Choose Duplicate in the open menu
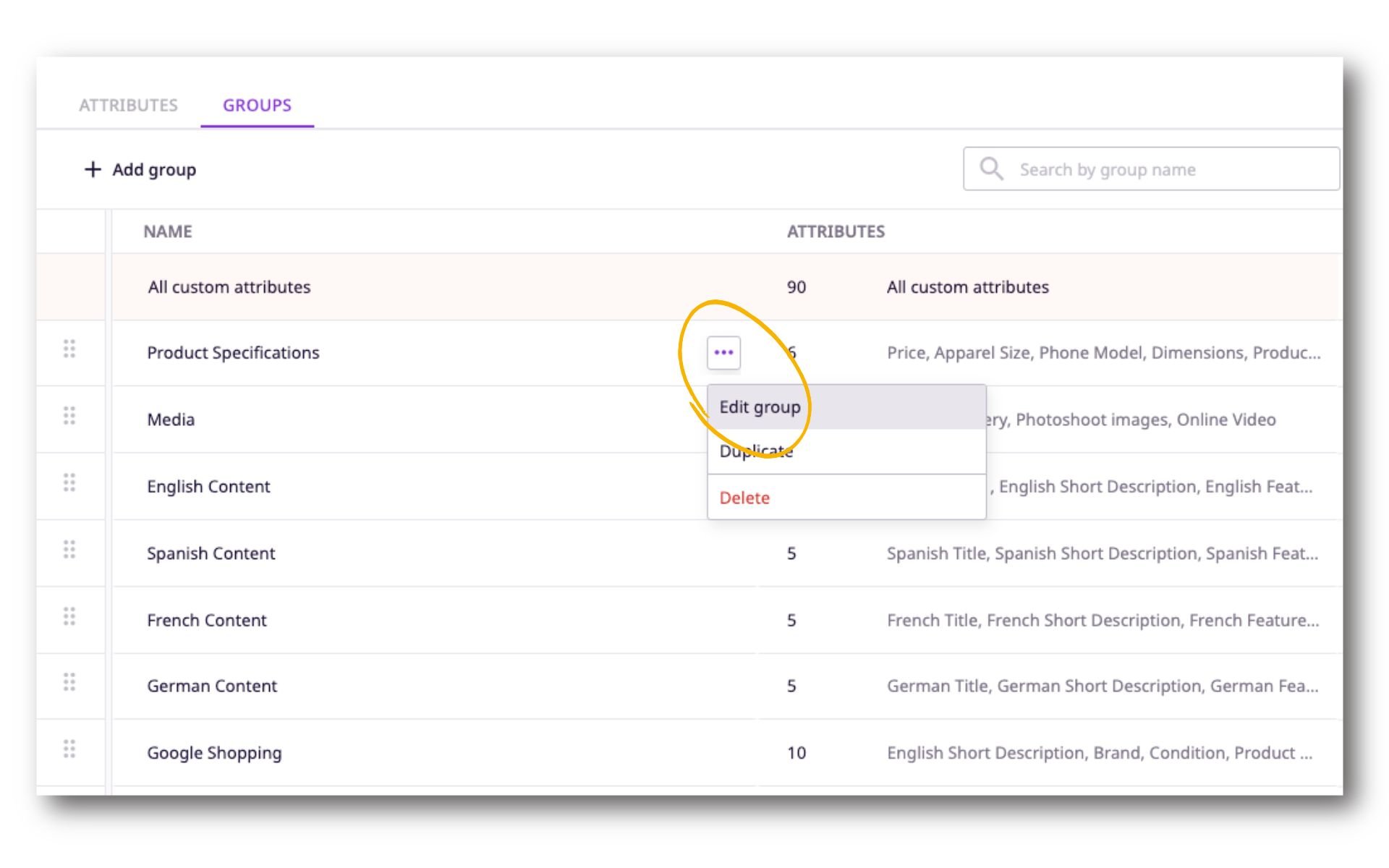The height and width of the screenshot is (868, 1389). [756, 451]
